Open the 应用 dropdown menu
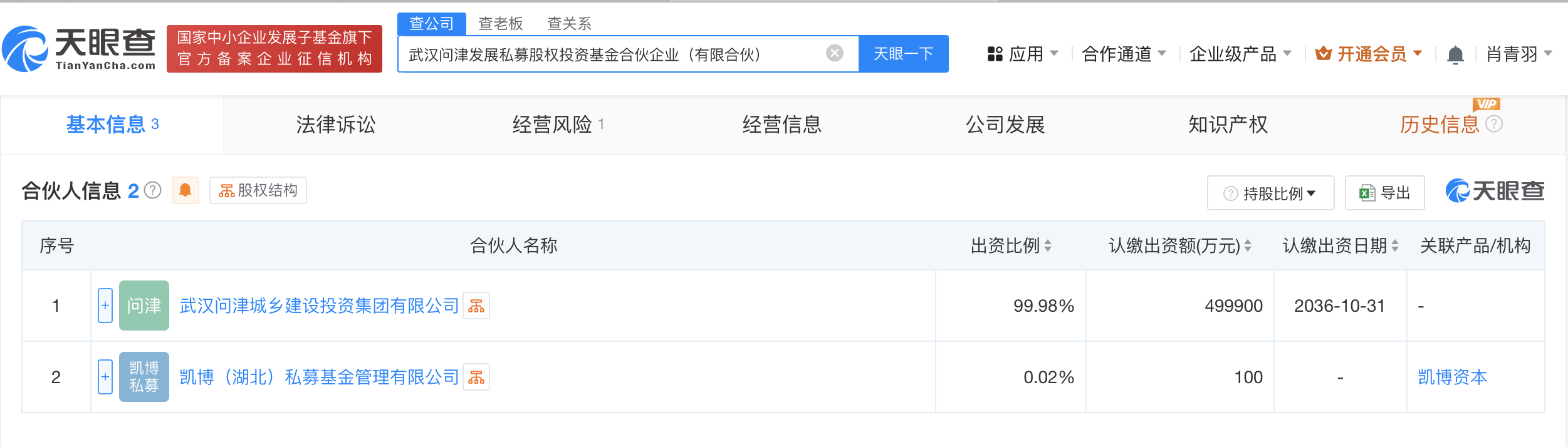 pyautogui.click(x=1023, y=54)
